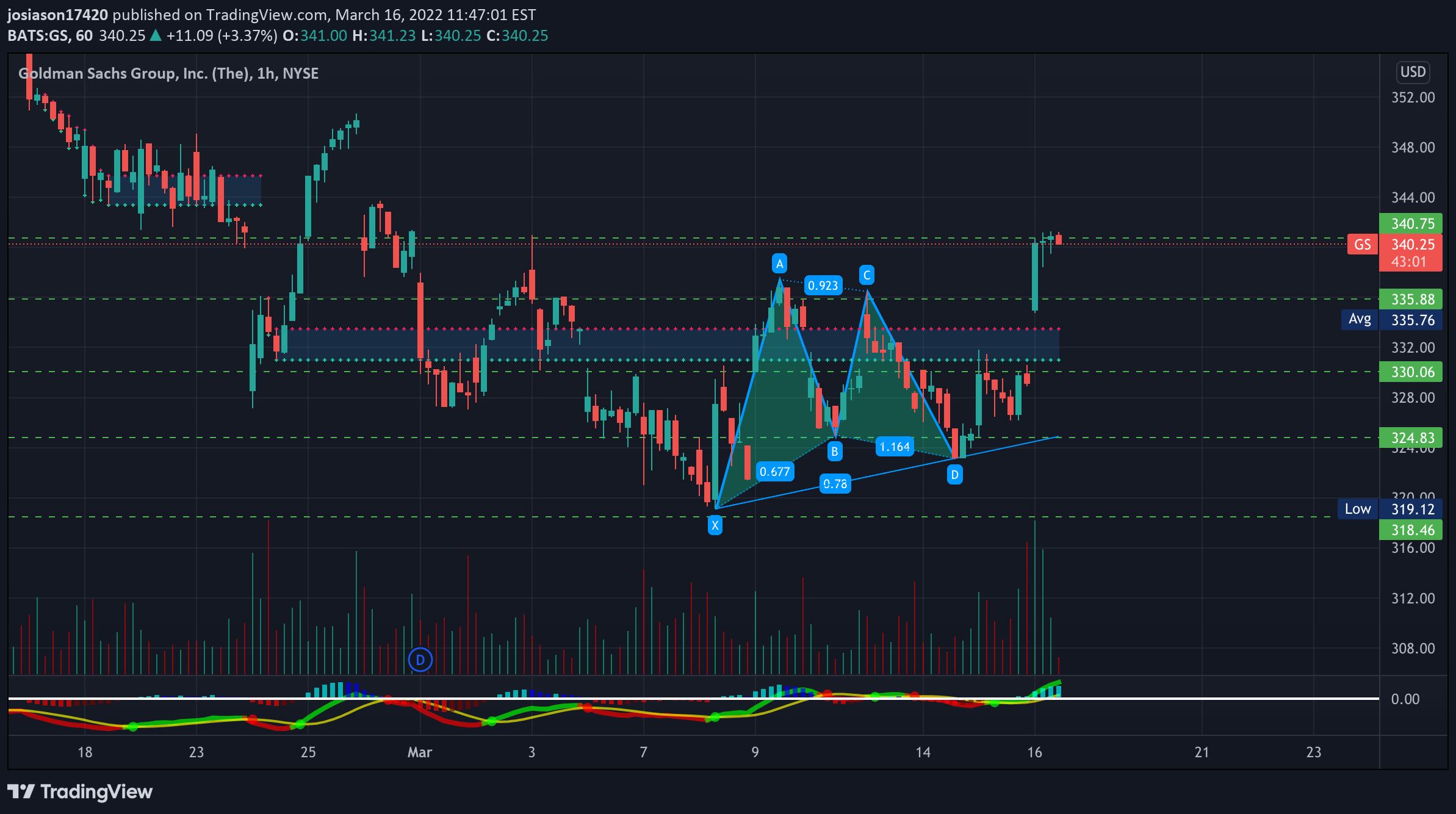Image resolution: width=1456 pixels, height=814 pixels.
Task: Select the B point label of pattern
Action: click(x=835, y=452)
